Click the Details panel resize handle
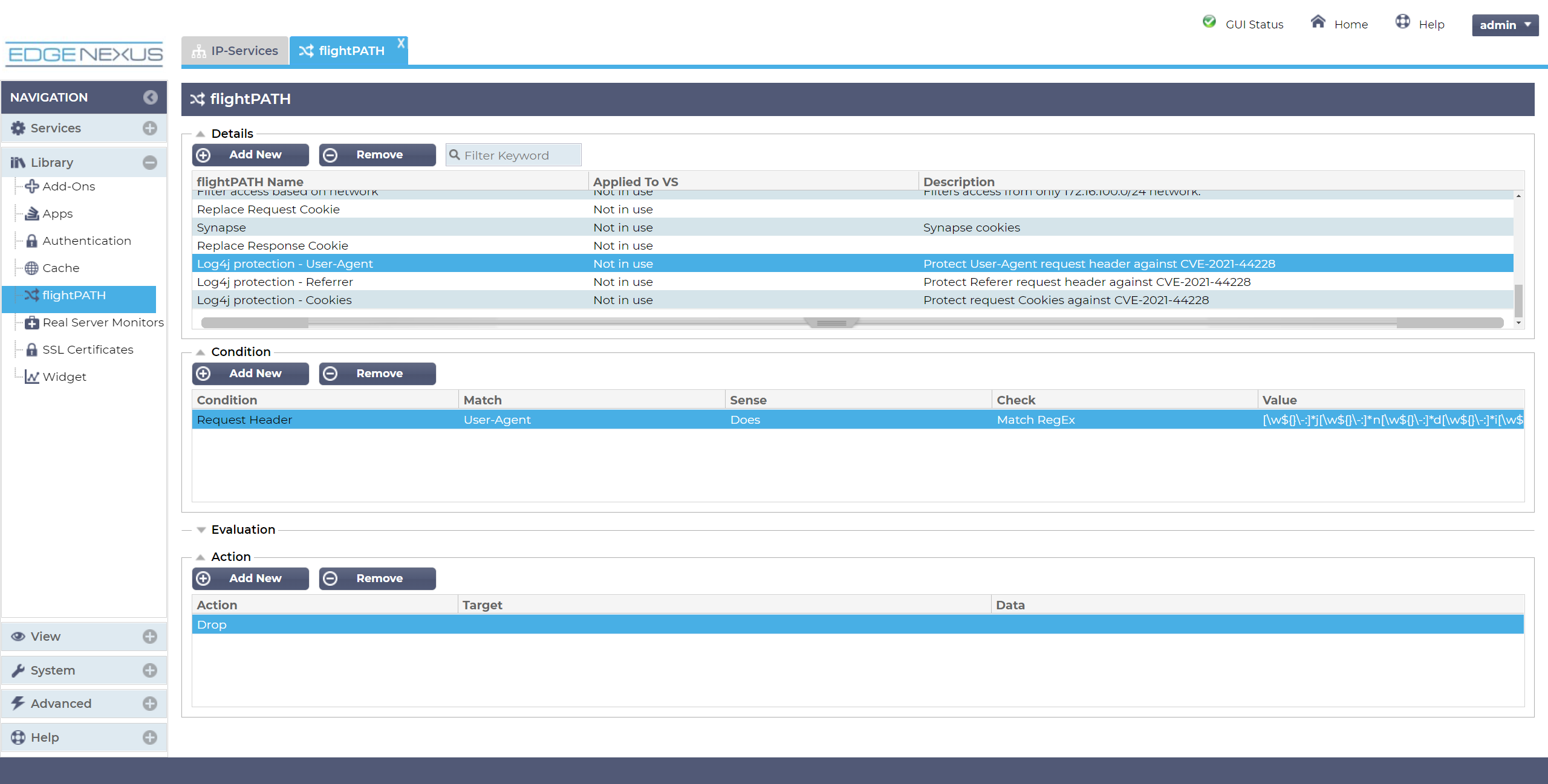 pos(831,323)
